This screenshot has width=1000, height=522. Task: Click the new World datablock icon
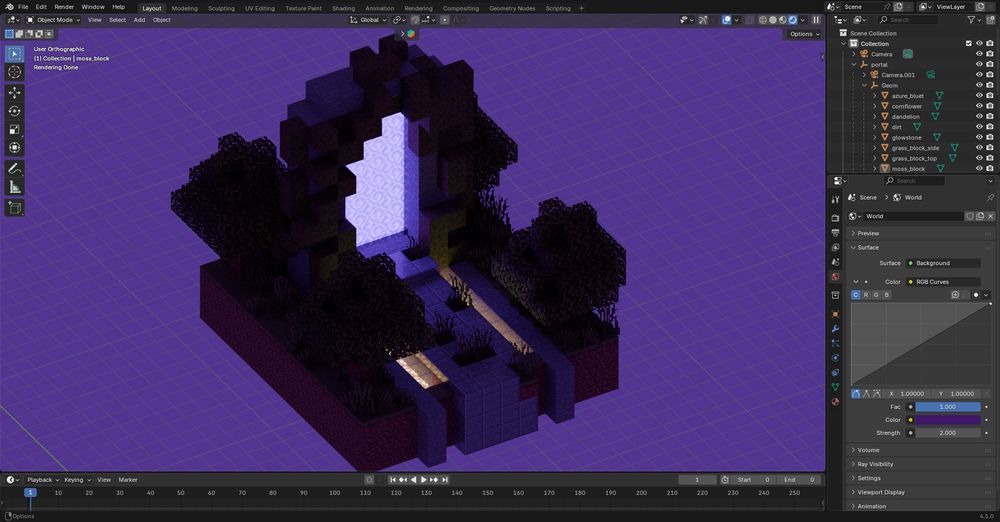click(x=980, y=216)
